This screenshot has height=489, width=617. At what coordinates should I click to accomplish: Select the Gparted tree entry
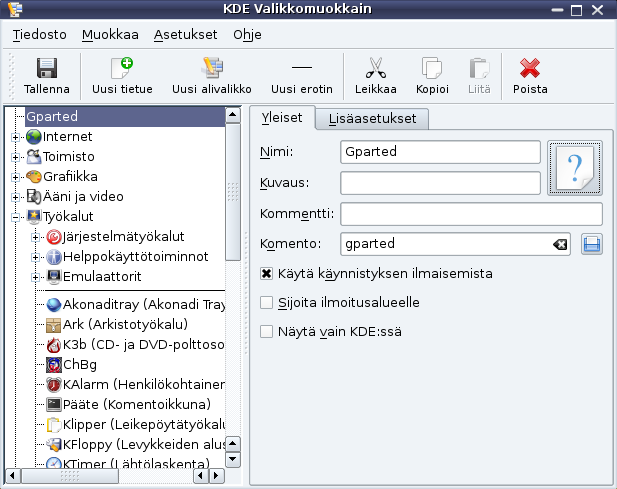click(x=125, y=116)
